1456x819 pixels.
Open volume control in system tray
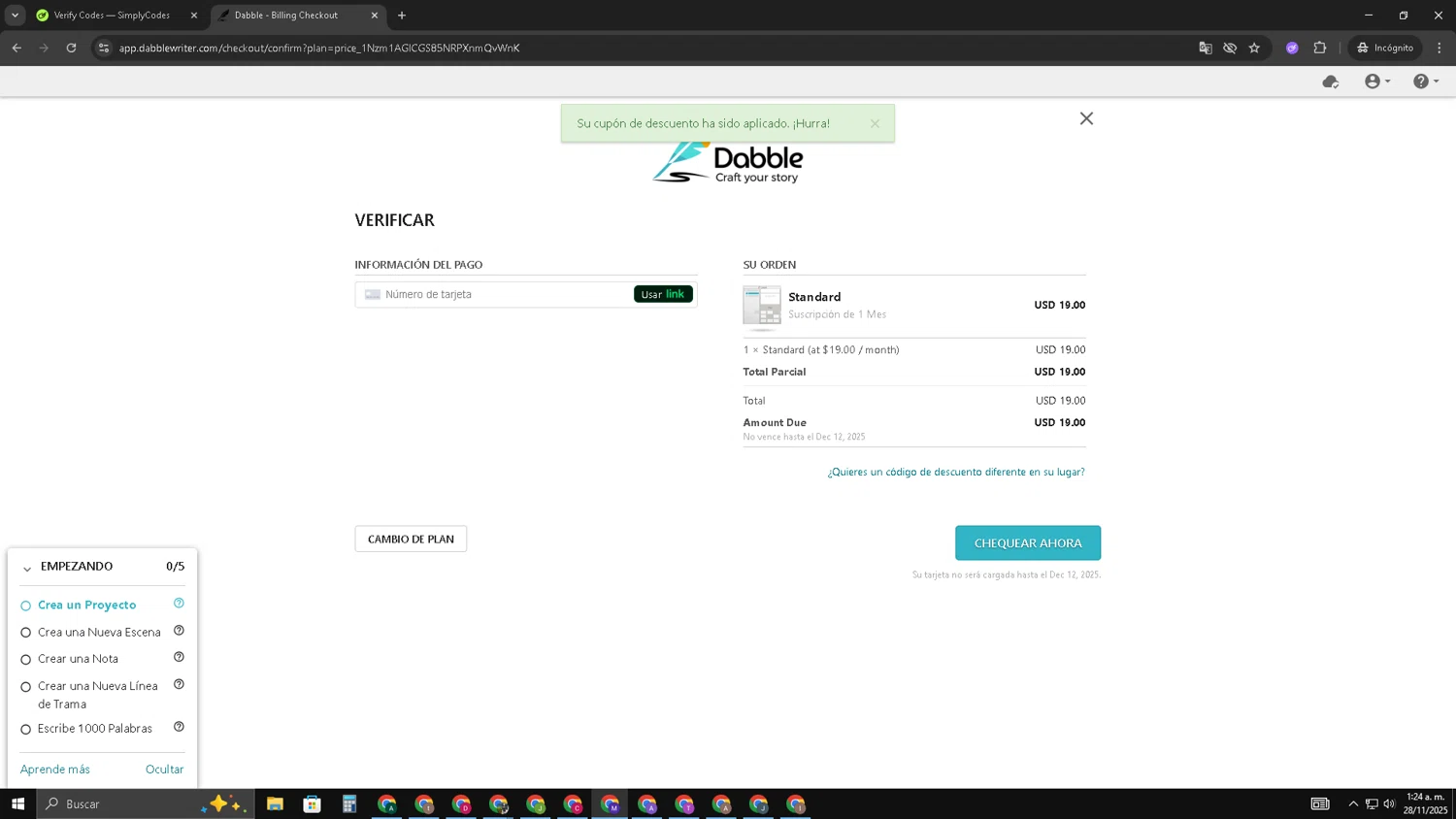1389,803
